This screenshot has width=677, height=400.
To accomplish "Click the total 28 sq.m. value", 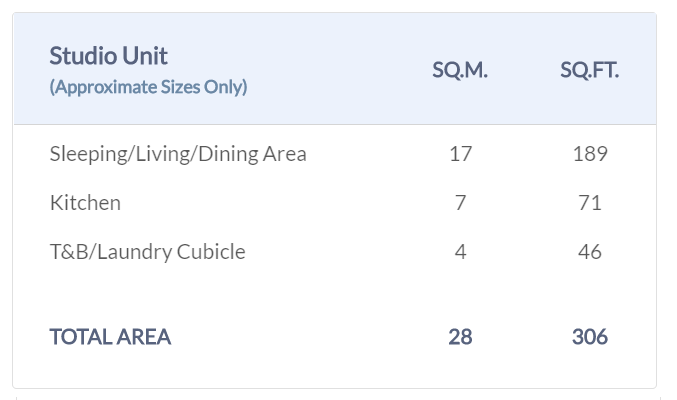I will point(460,337).
